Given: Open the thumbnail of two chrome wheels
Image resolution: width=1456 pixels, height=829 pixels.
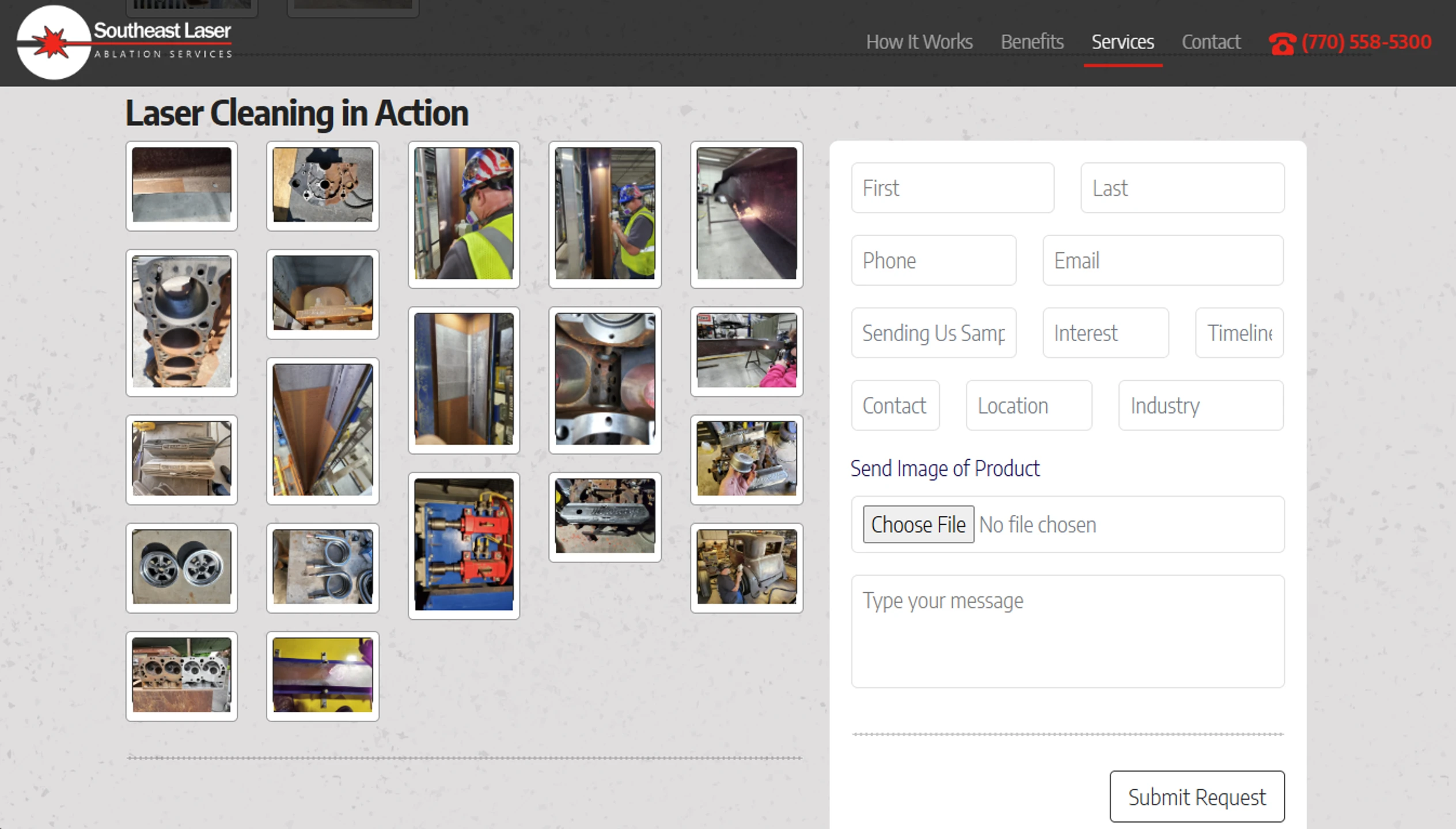Looking at the screenshot, I should tap(181, 567).
